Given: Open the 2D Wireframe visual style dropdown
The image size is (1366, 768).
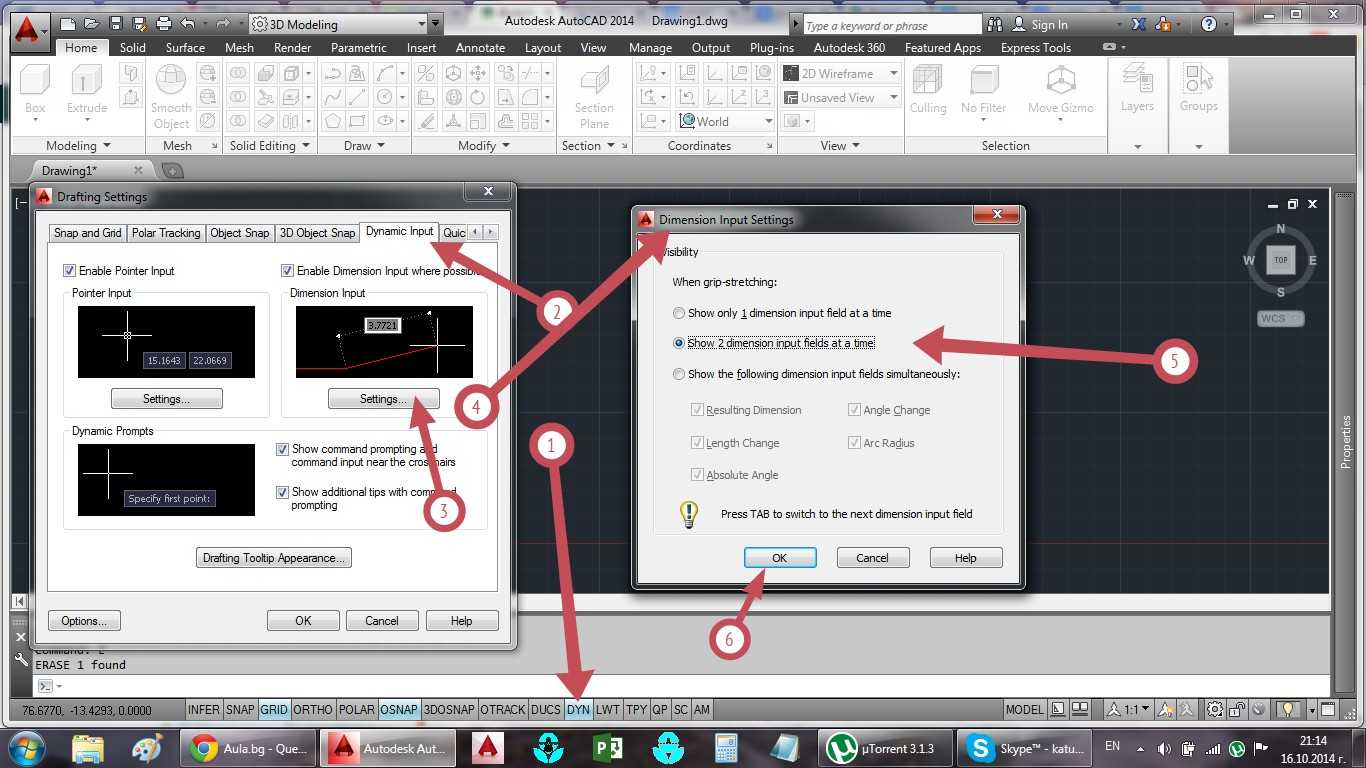Looking at the screenshot, I should (841, 73).
